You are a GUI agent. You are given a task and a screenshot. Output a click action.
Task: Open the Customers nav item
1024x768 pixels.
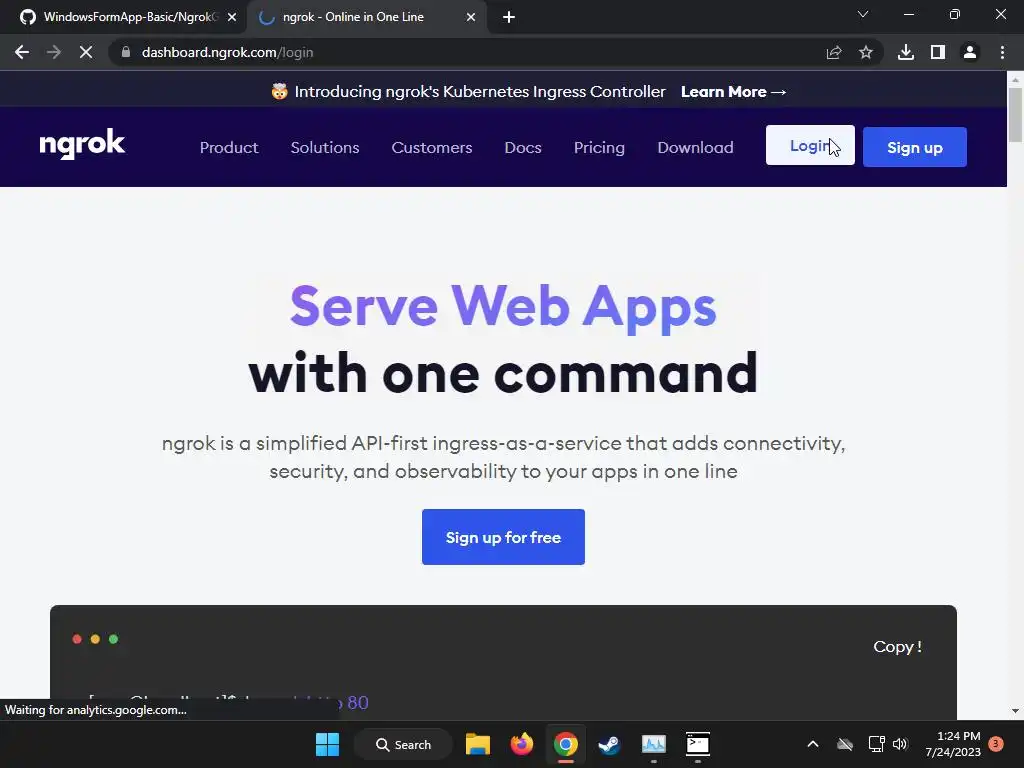pos(432,148)
